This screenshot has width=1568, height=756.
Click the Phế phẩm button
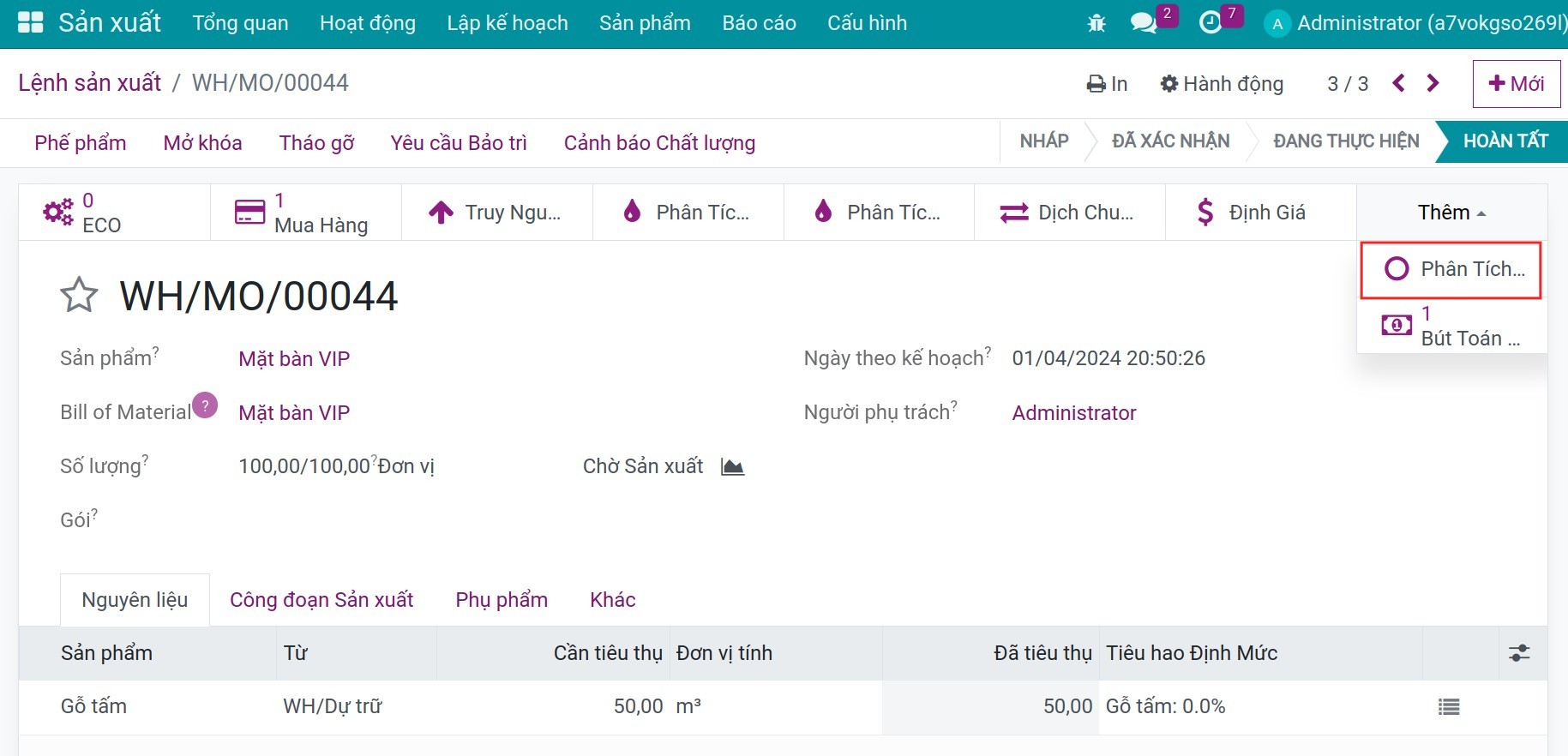point(81,143)
